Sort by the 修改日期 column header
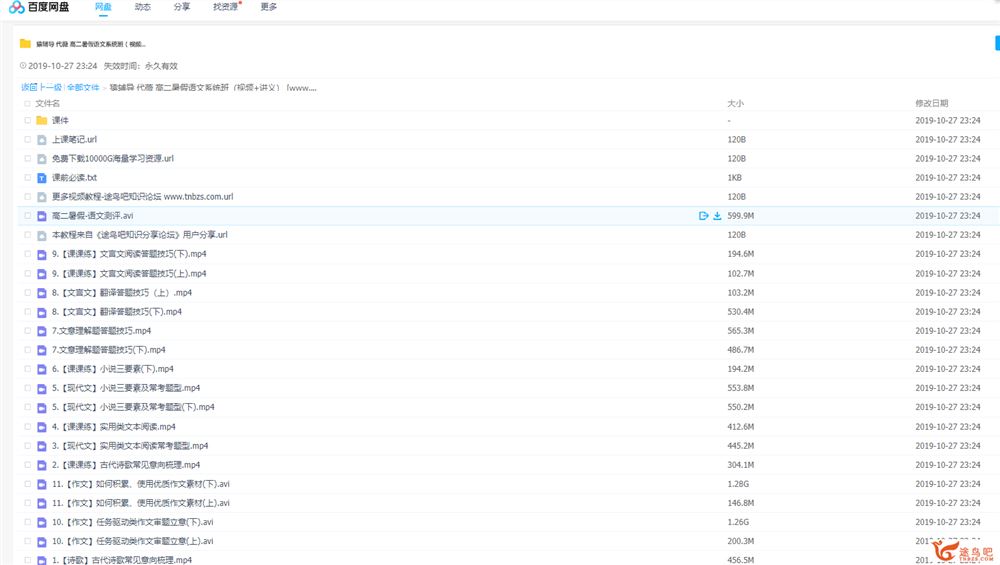The width and height of the screenshot is (1000, 565). [932, 103]
